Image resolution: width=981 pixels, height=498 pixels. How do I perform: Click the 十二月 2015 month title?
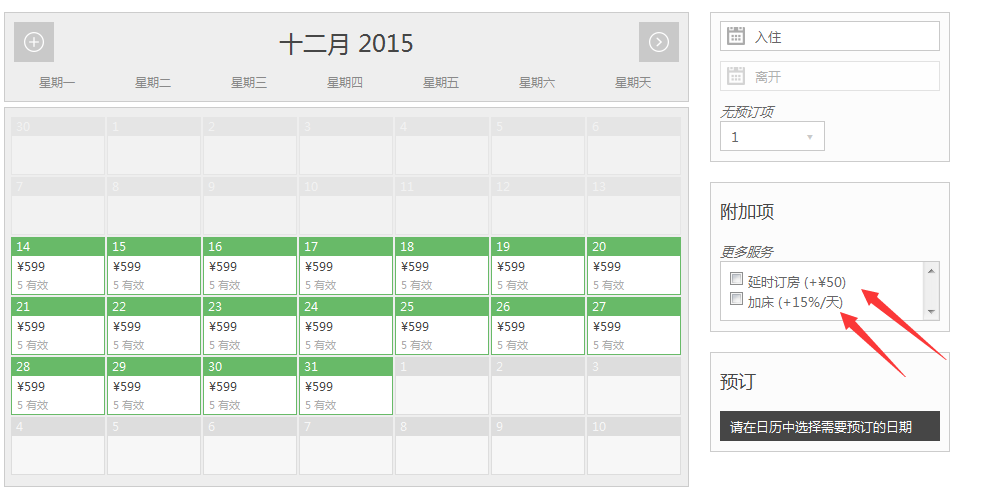(346, 44)
